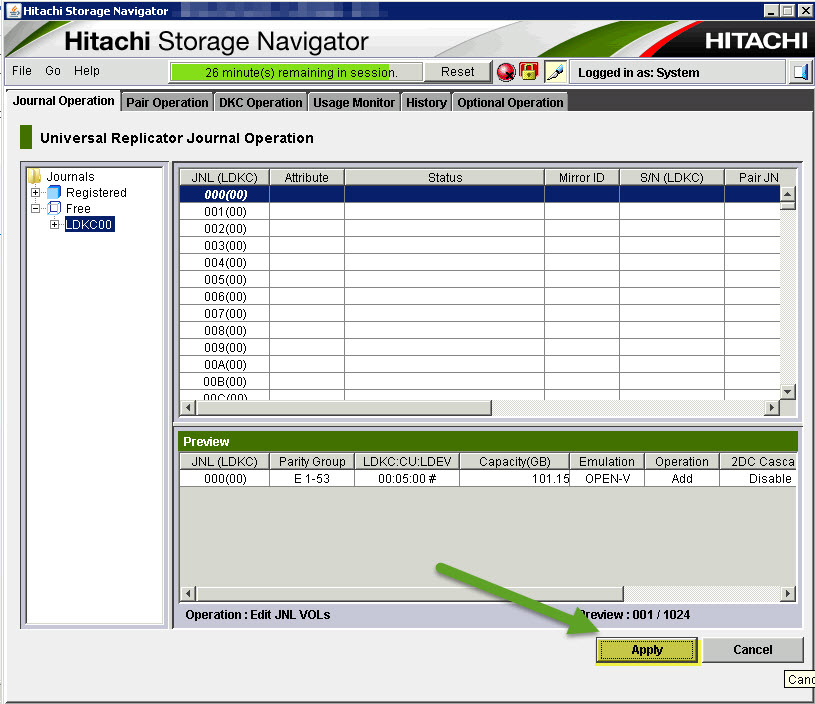Open the File menu
815x704 pixels.
coord(22,71)
